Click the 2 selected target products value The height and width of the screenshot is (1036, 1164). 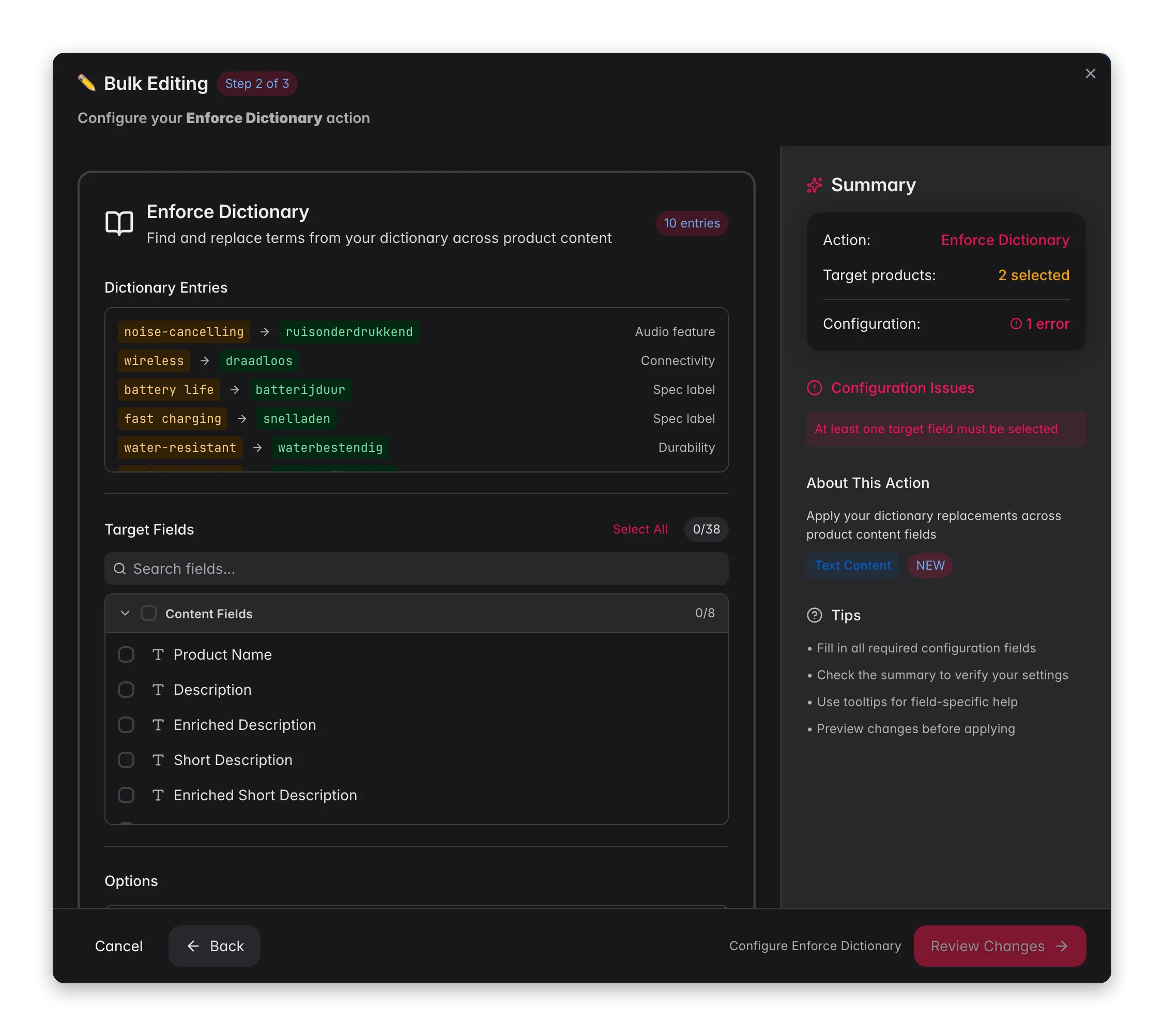[x=1034, y=275]
